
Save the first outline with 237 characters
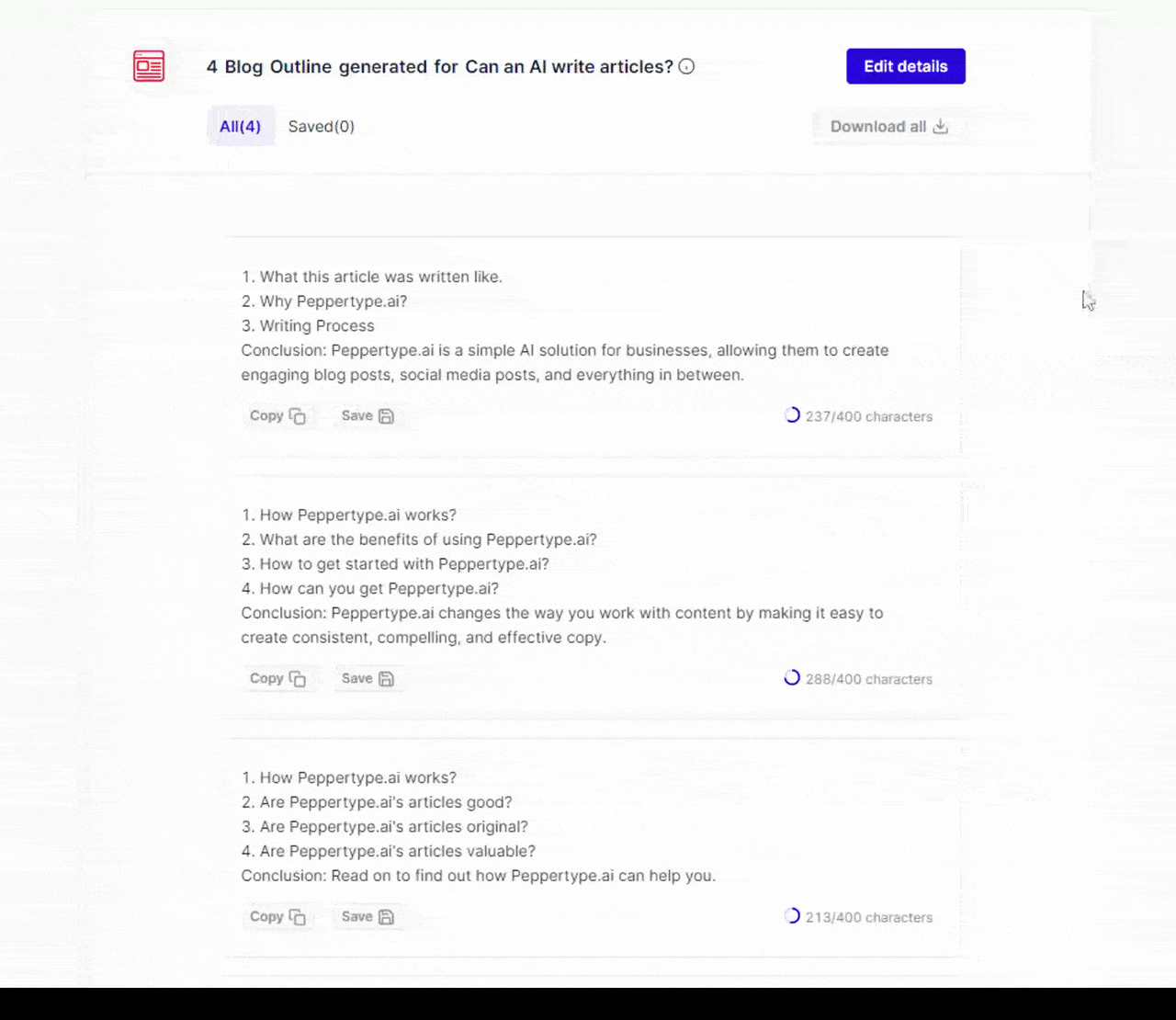pos(367,415)
